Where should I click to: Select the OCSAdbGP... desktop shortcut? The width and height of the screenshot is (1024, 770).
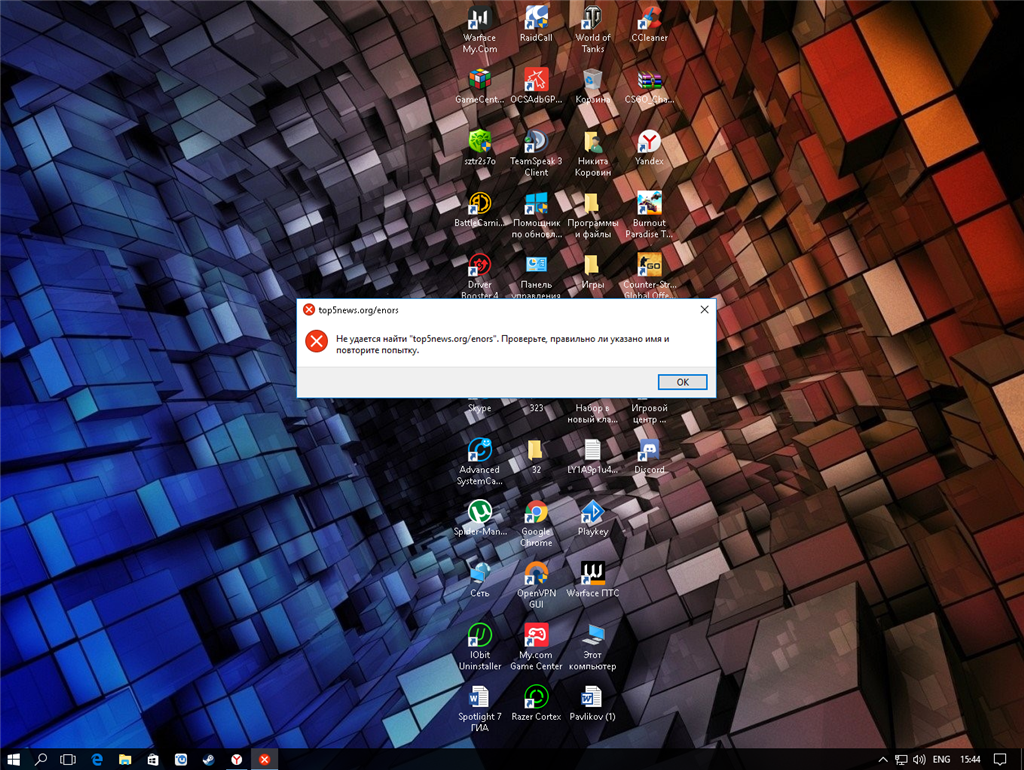536,86
